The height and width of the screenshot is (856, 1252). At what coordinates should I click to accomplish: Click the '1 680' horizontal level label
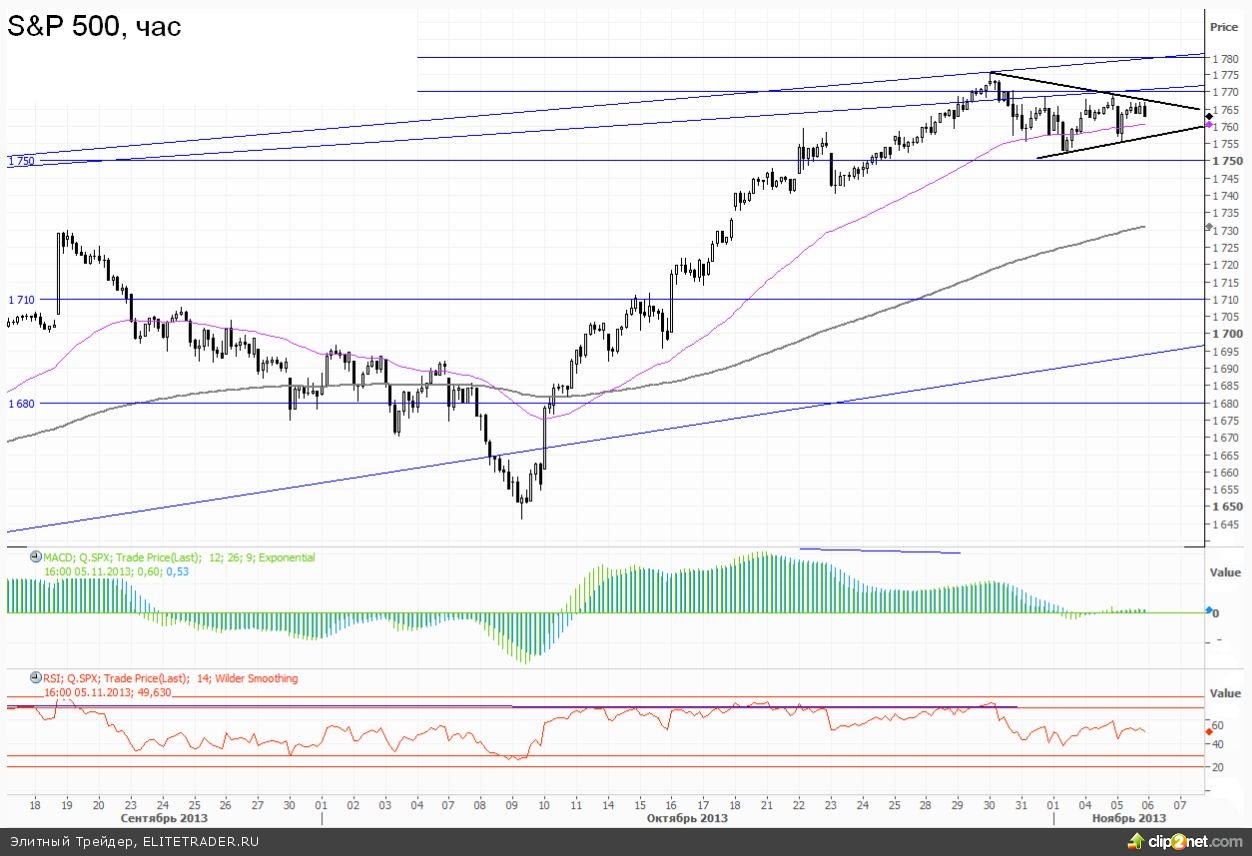(x=21, y=404)
